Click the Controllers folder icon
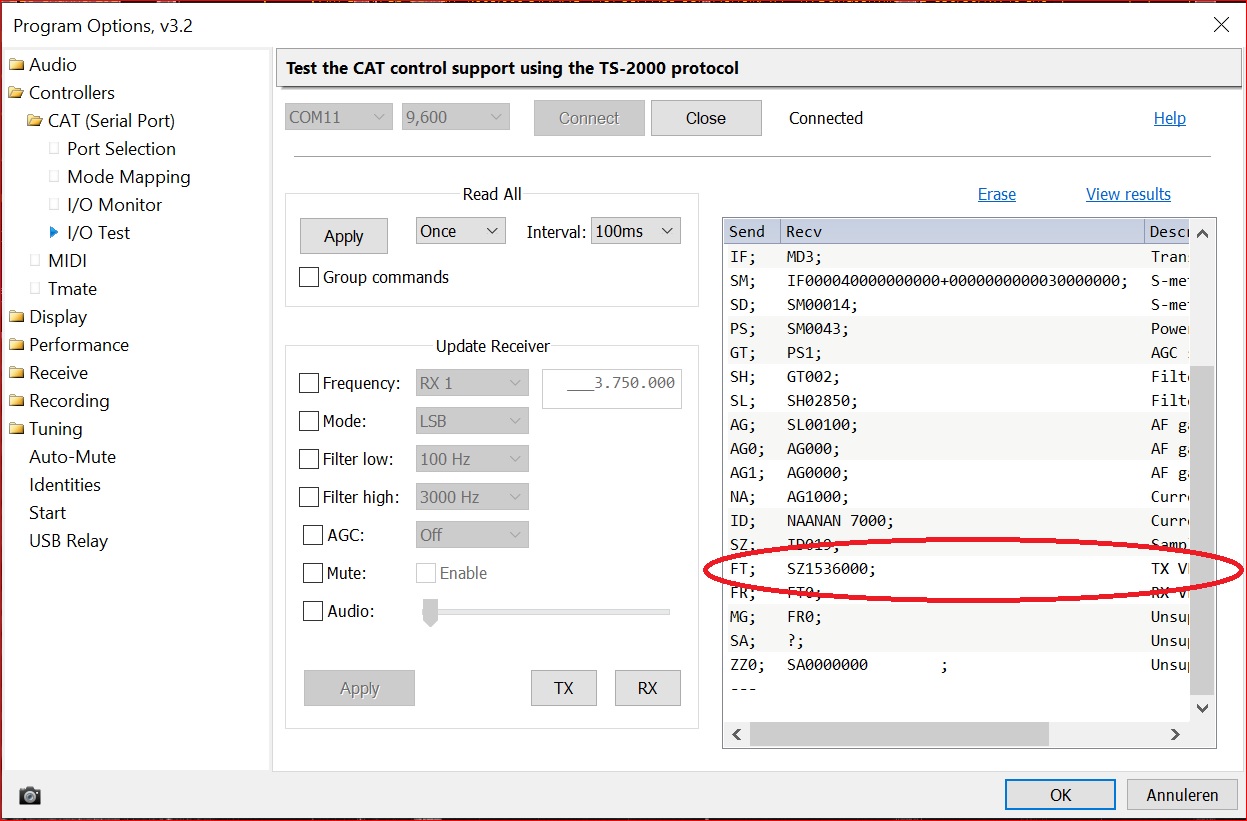The width and height of the screenshot is (1247, 821). (16, 93)
